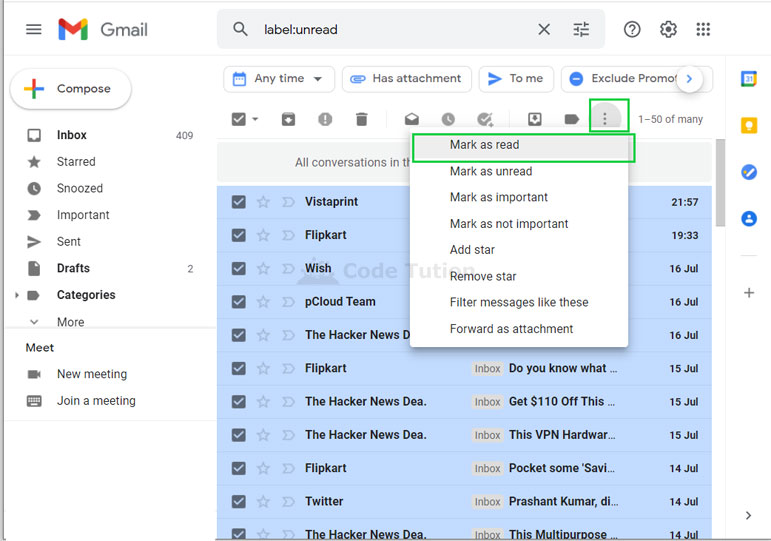
Task: Open the Support help icon
Action: click(632, 30)
